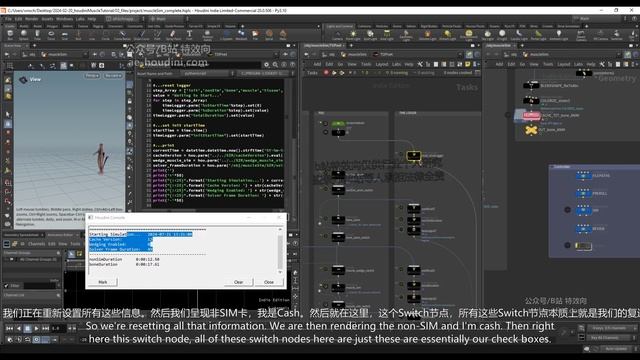Add a Volume Light from the shelf
Viewport: 640px width, 360px height.
click(427, 35)
